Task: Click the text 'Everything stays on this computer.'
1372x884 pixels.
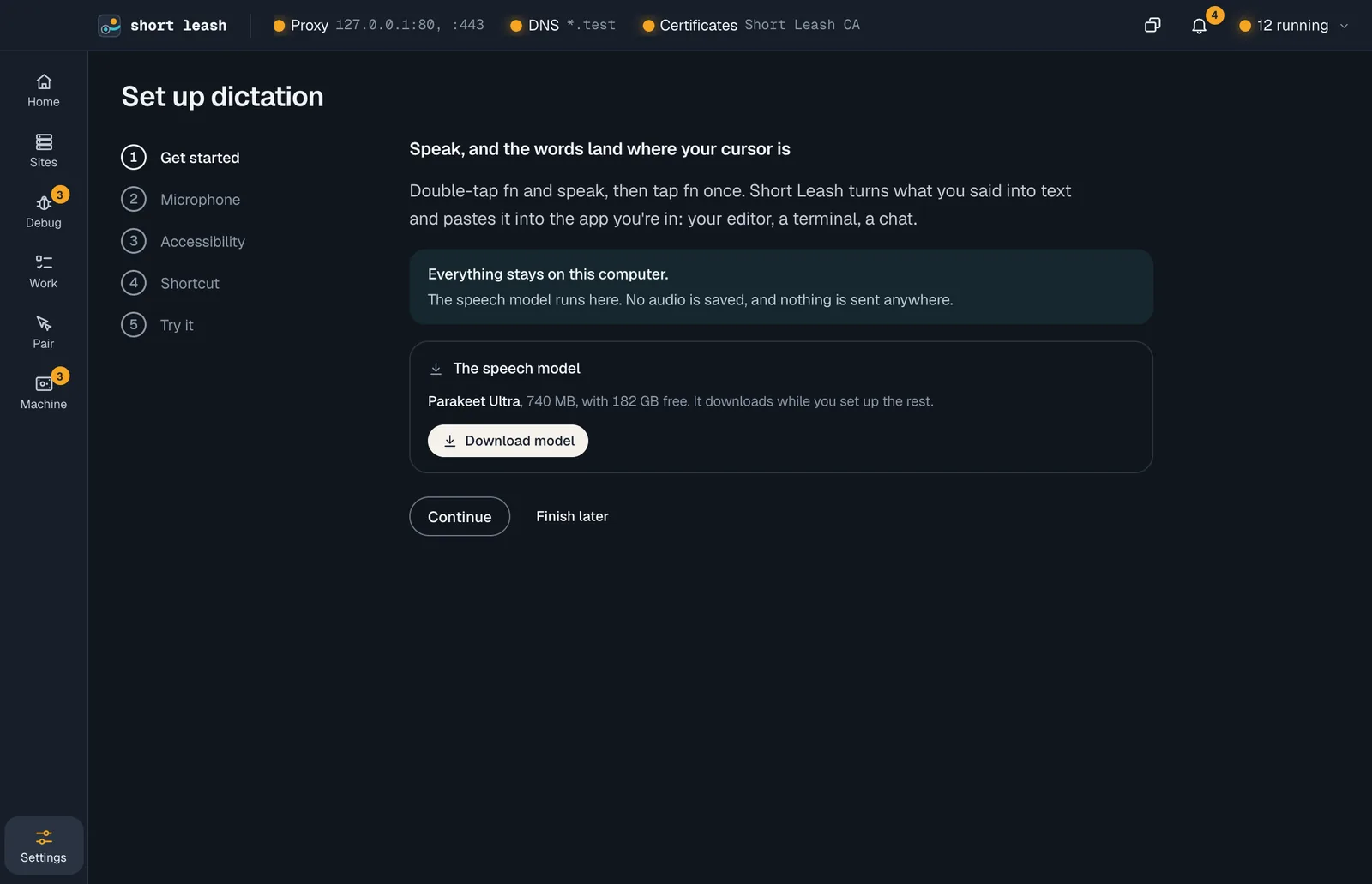Action: (x=548, y=274)
